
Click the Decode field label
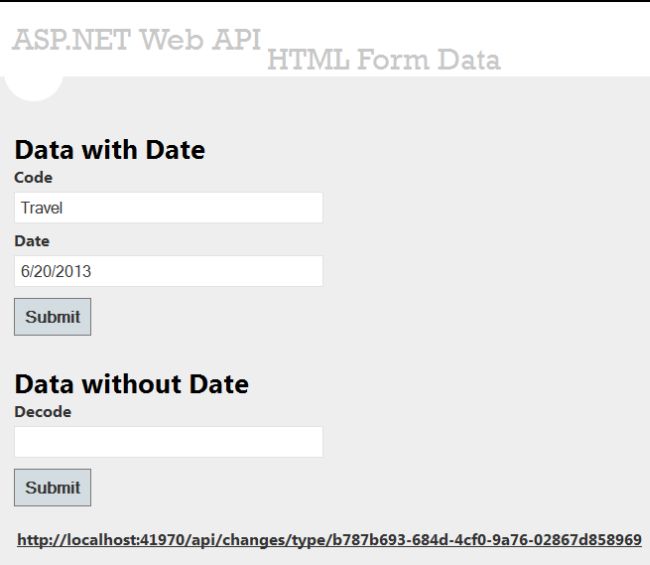pos(43,411)
